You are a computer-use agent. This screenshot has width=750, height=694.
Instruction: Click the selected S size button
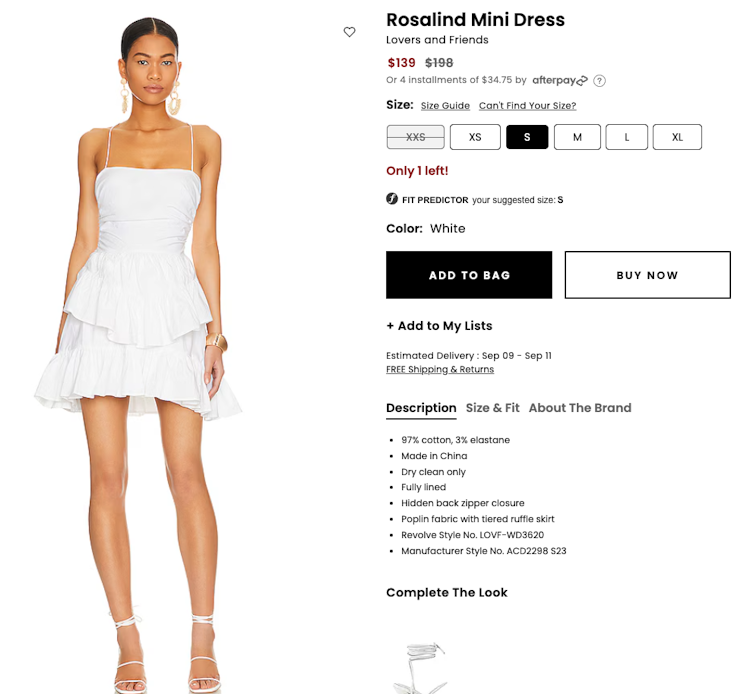pyautogui.click(x=527, y=137)
